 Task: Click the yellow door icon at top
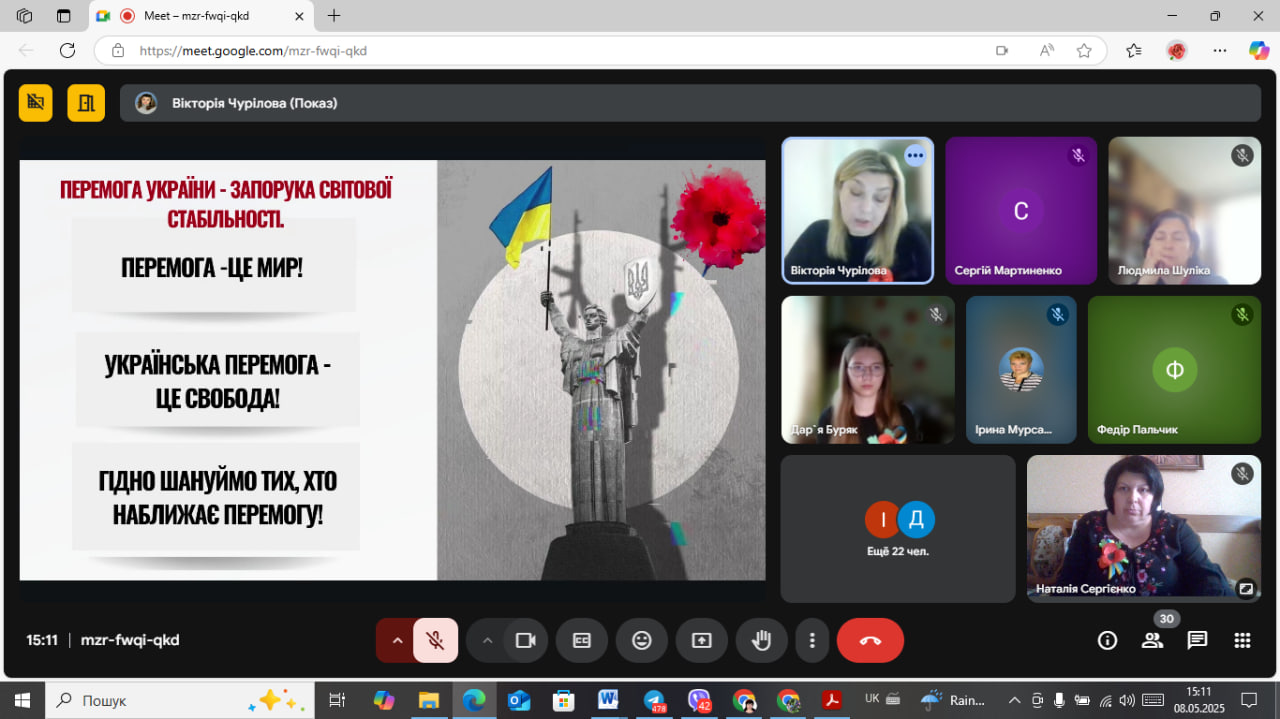pos(86,102)
